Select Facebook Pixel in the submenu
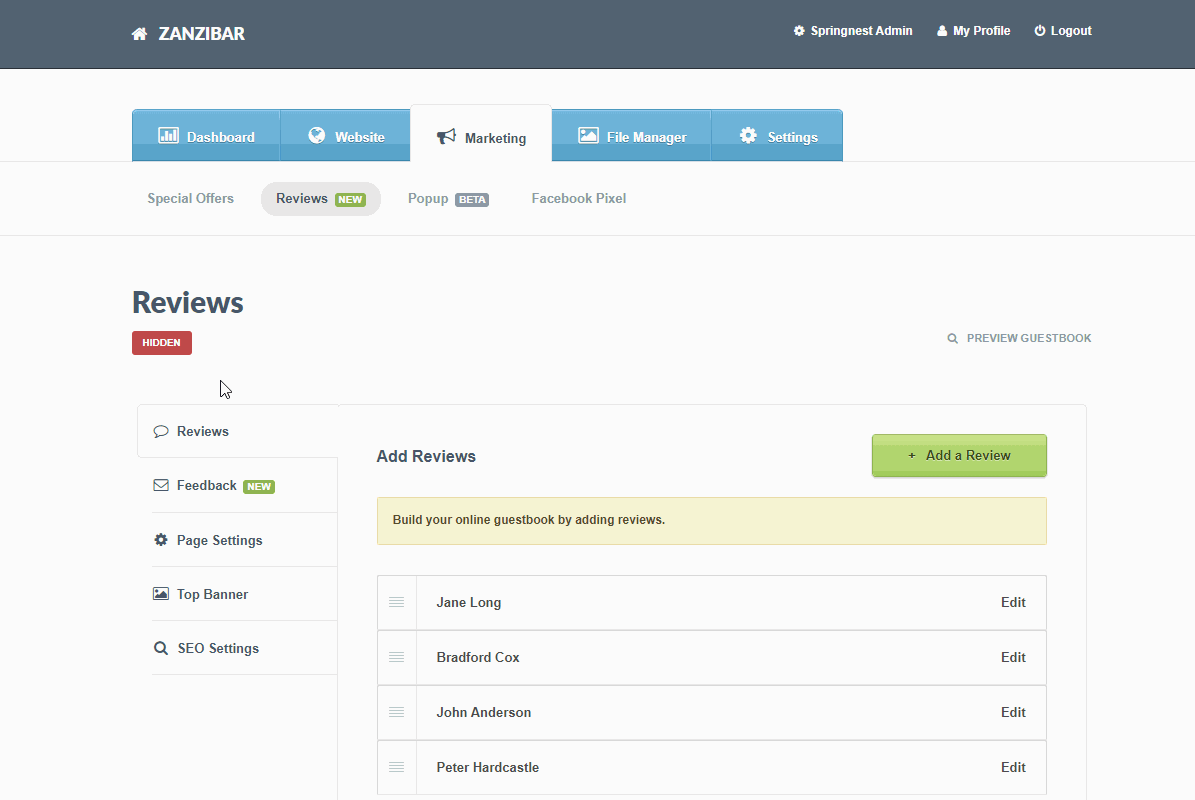Viewport: 1195px width, 800px height. click(578, 199)
